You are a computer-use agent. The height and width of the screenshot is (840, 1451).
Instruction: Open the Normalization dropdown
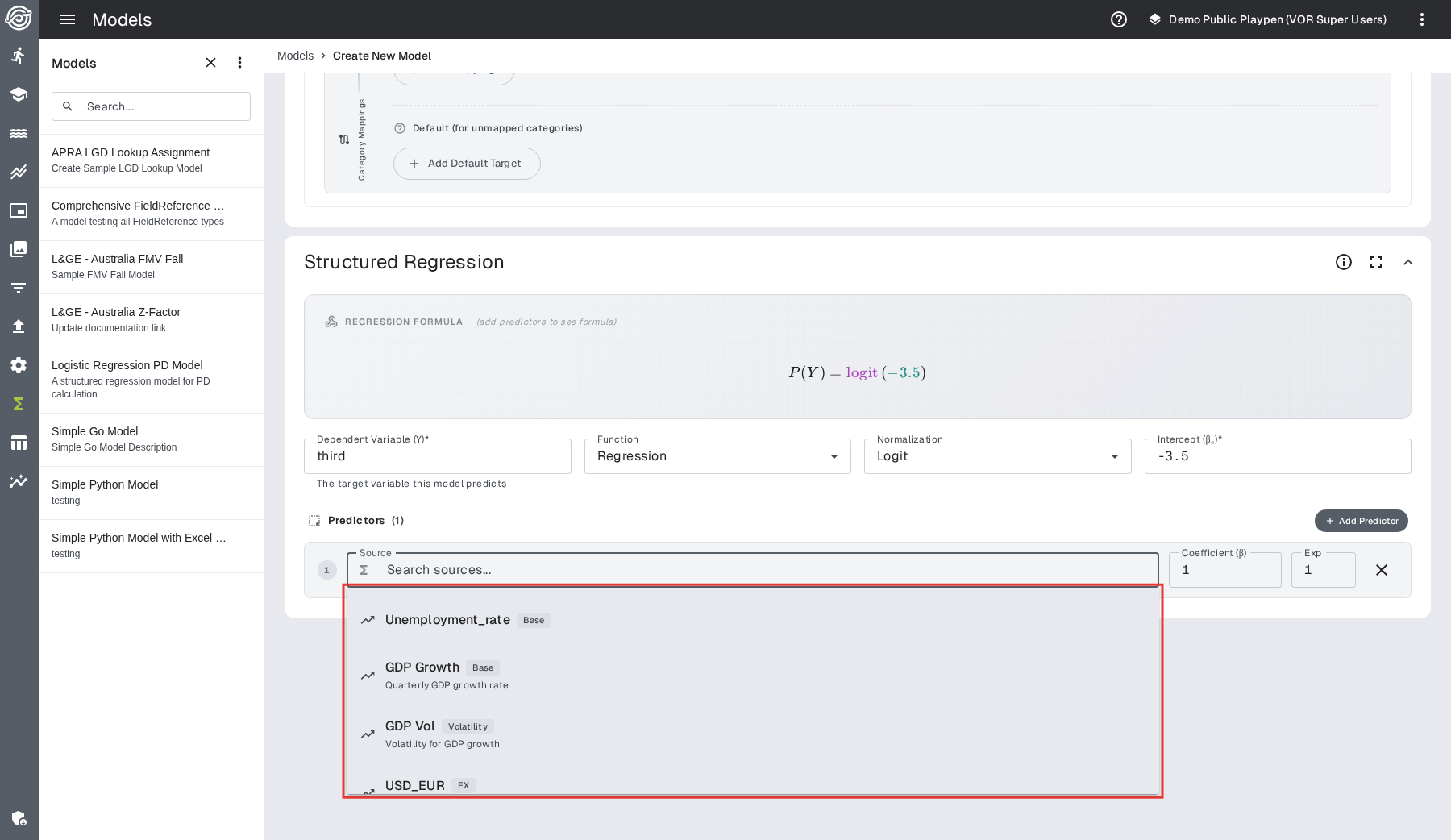(997, 456)
